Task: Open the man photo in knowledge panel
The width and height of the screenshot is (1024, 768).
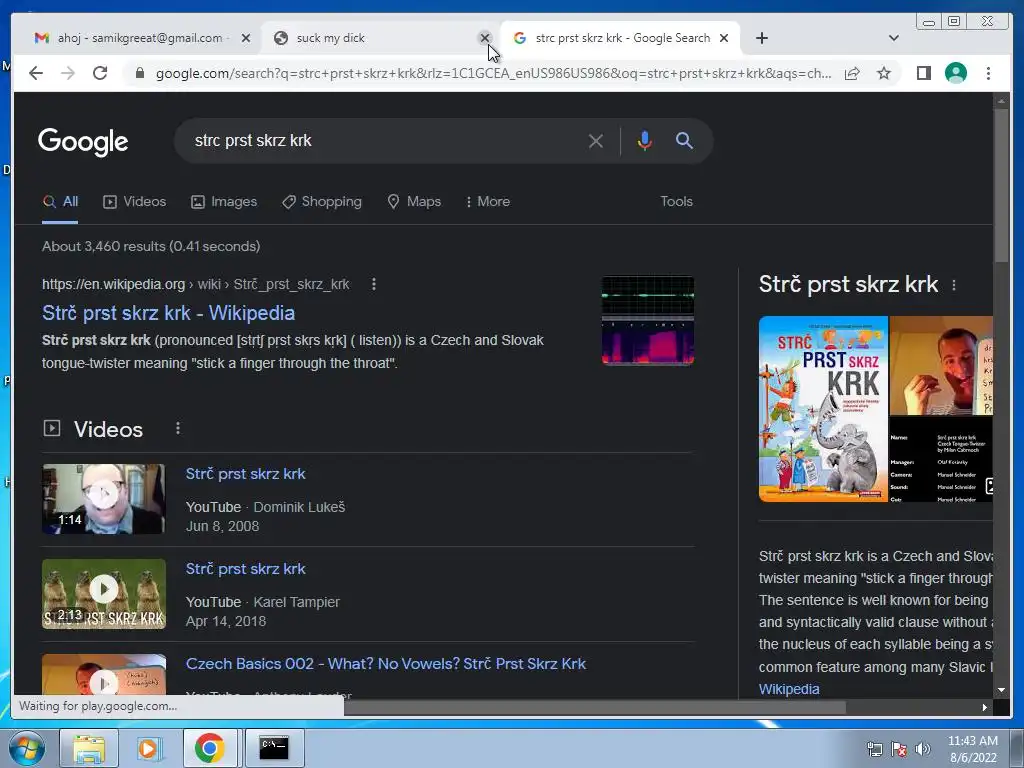Action: 941,366
